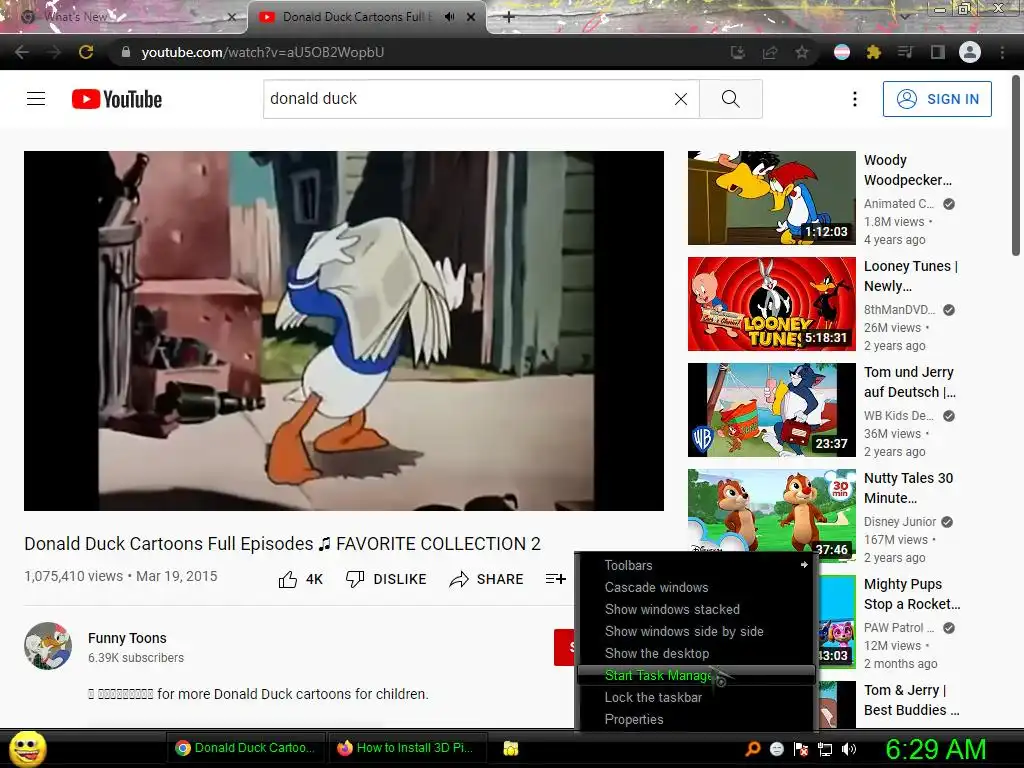The width and height of the screenshot is (1024, 768).
Task: Select Show windows stacked
Action: click(x=696, y=609)
